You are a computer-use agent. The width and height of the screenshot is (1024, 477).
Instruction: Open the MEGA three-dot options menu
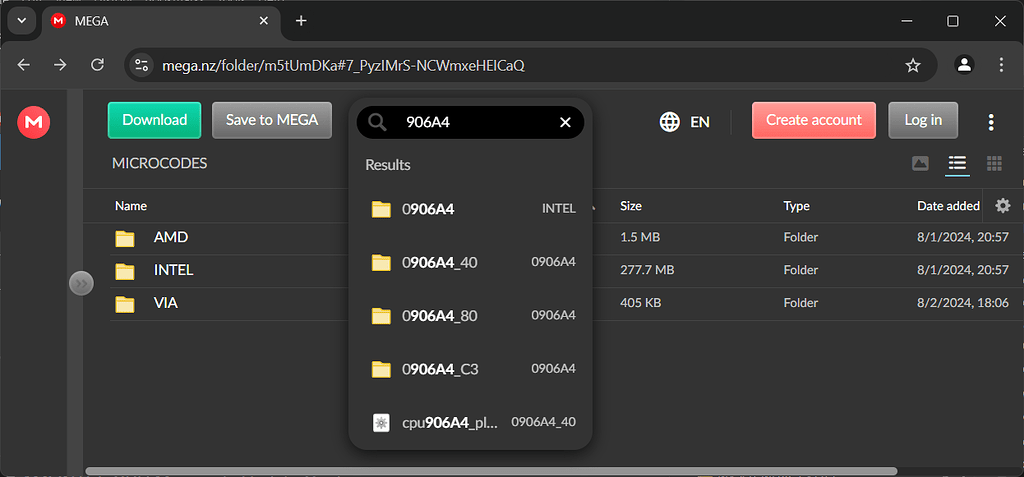[x=991, y=122]
